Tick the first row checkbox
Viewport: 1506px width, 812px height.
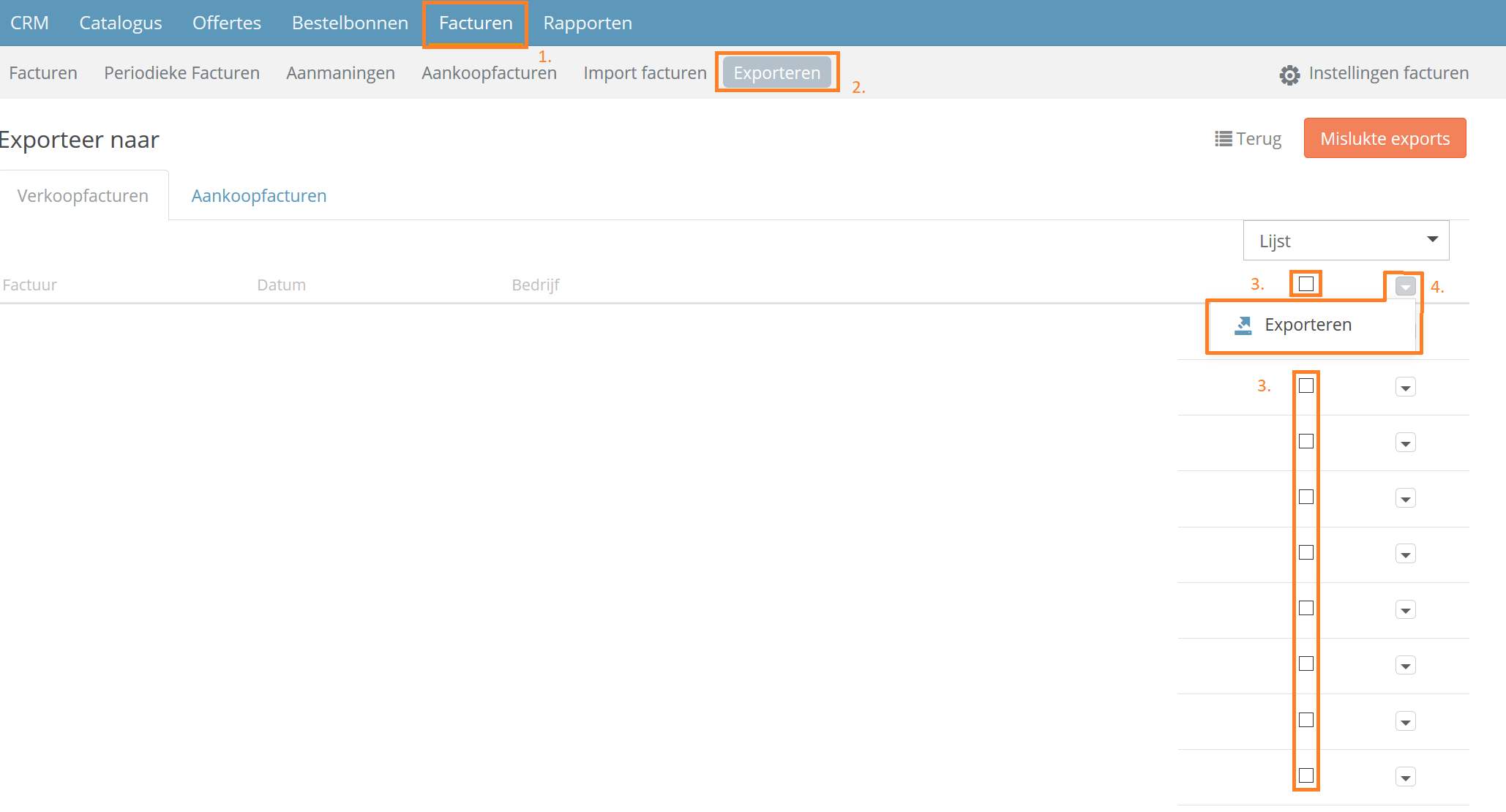[1306, 386]
